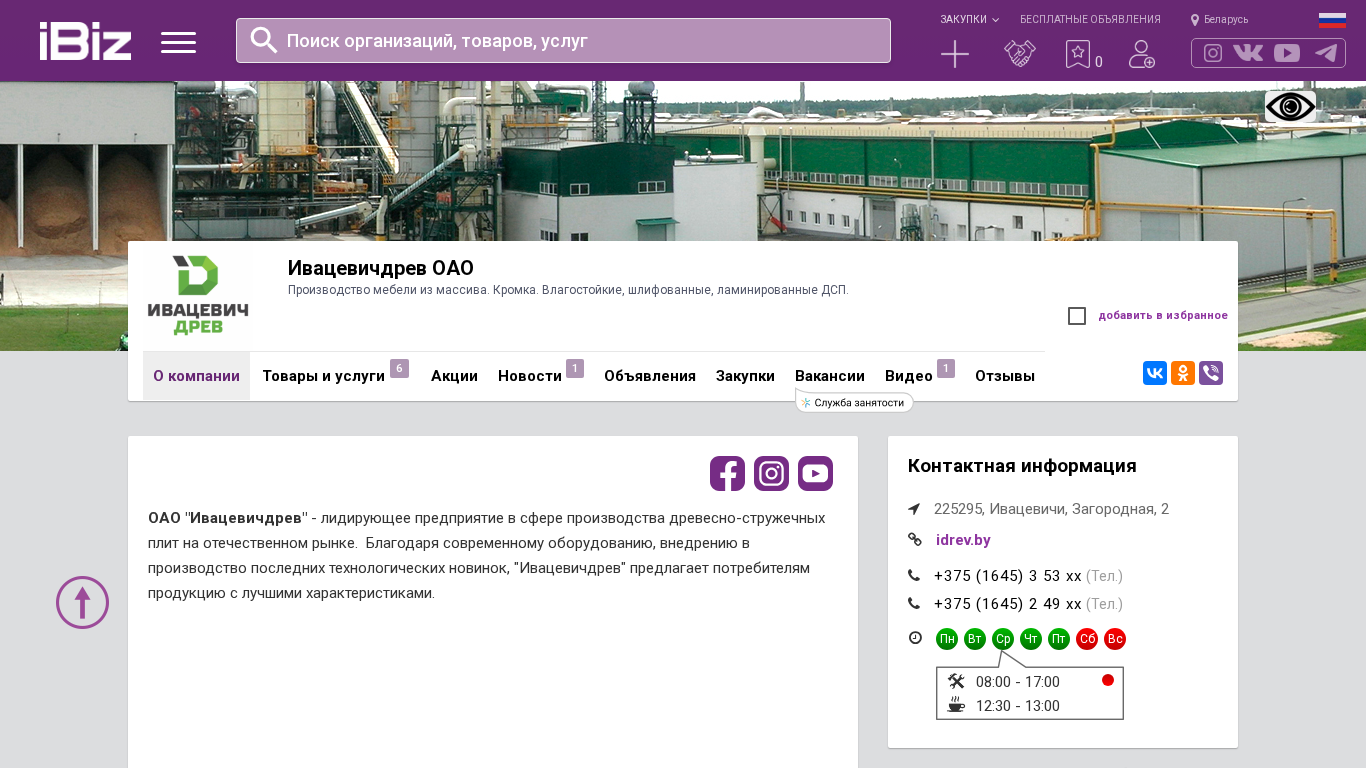Share the page via Viber icon

[1211, 373]
